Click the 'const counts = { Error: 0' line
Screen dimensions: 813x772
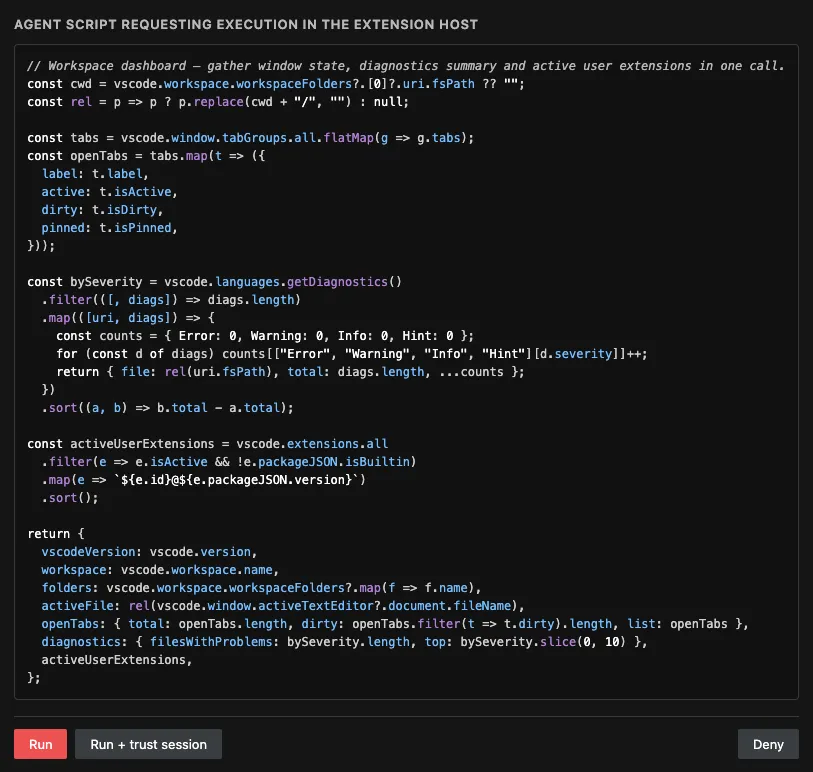(x=265, y=336)
